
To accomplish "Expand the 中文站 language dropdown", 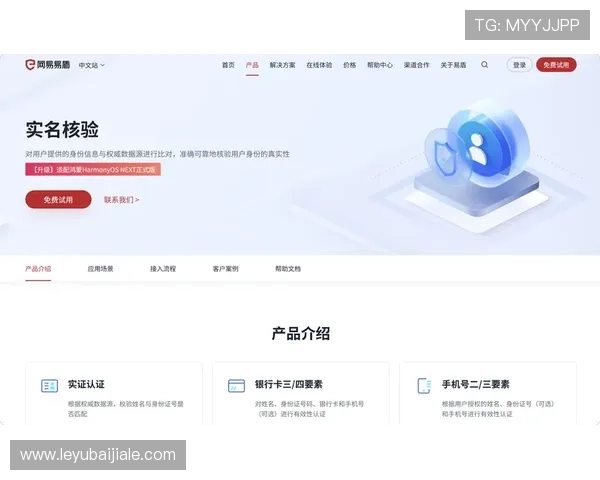I will [91, 65].
